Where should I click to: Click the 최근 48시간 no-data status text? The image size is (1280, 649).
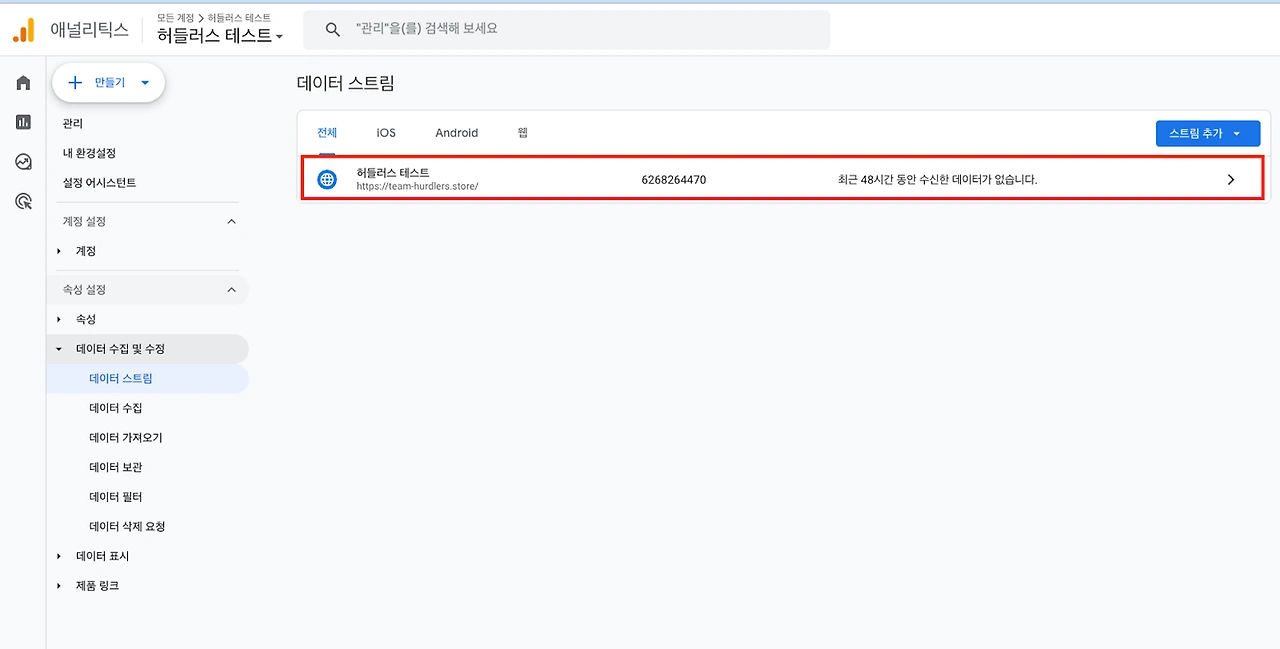[938, 180]
